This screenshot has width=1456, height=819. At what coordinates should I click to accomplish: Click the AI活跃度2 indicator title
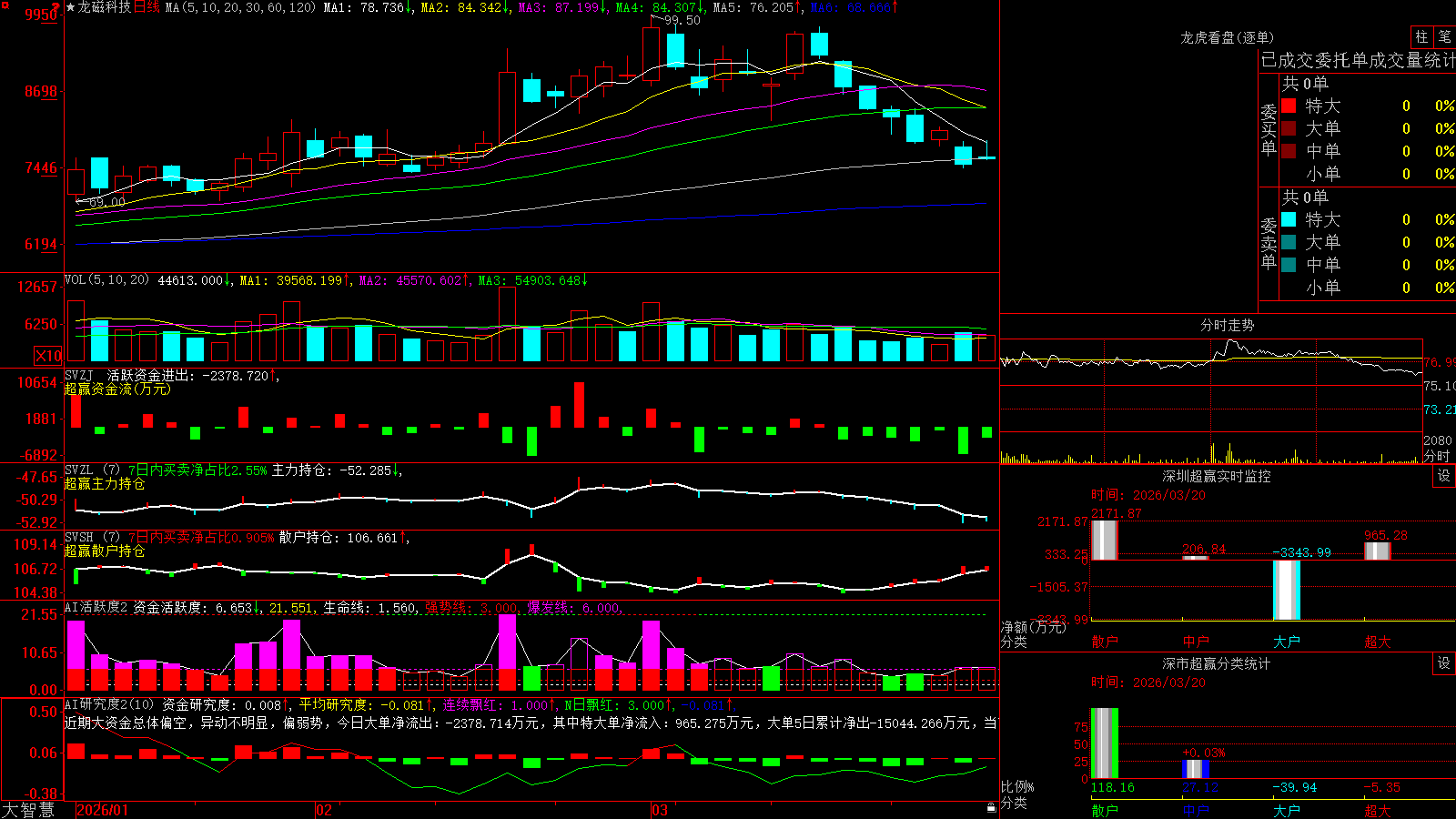pos(96,607)
